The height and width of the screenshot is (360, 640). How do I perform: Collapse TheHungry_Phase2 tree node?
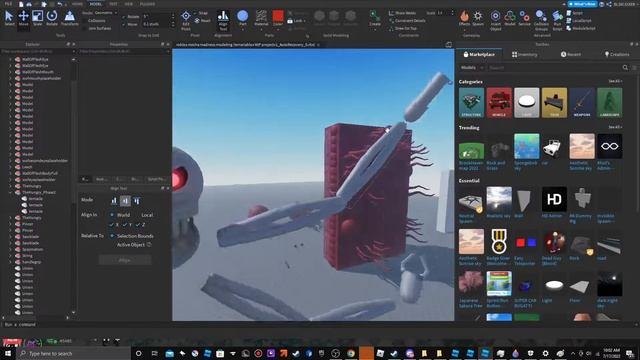click(x=11, y=192)
